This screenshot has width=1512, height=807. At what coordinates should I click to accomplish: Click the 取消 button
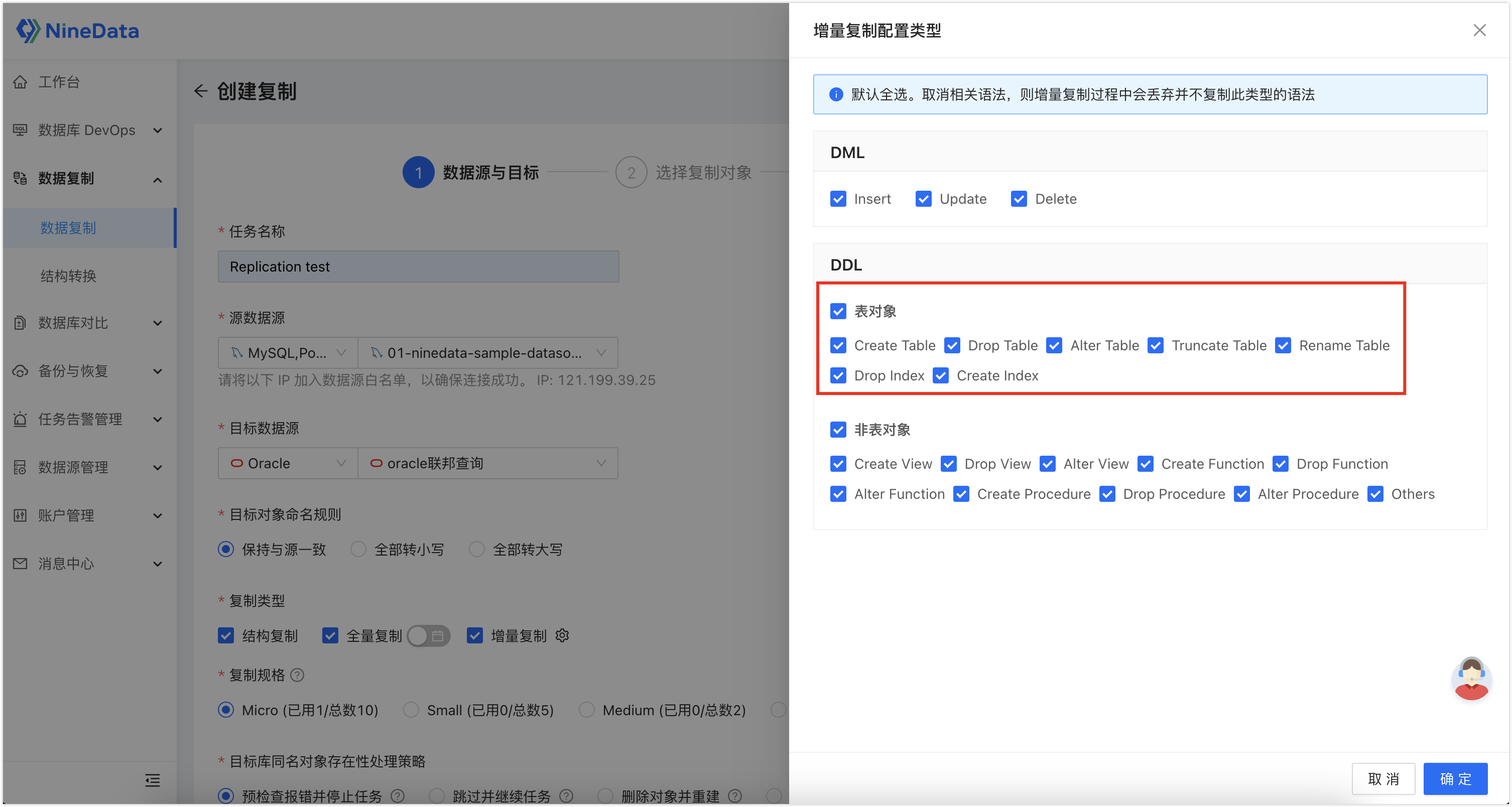[1383, 779]
